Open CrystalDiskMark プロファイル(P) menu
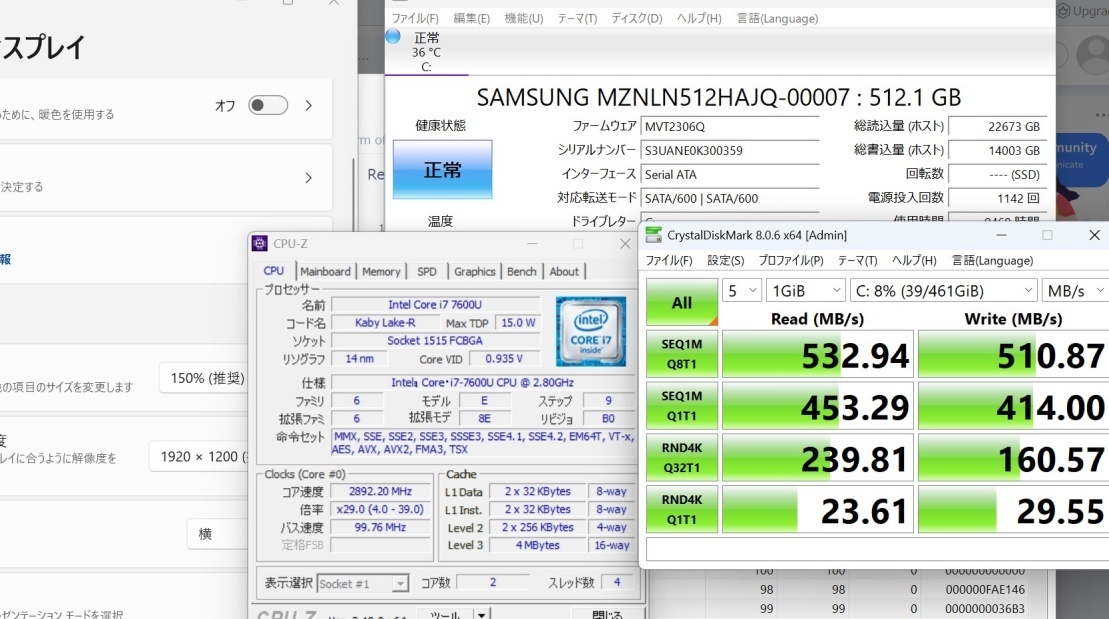1109x619 pixels. [791, 260]
